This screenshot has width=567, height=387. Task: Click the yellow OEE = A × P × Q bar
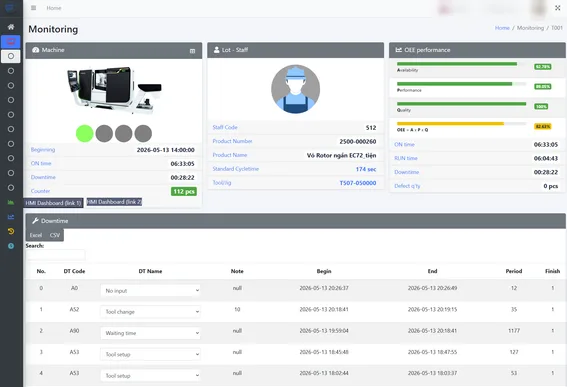(x=461, y=124)
